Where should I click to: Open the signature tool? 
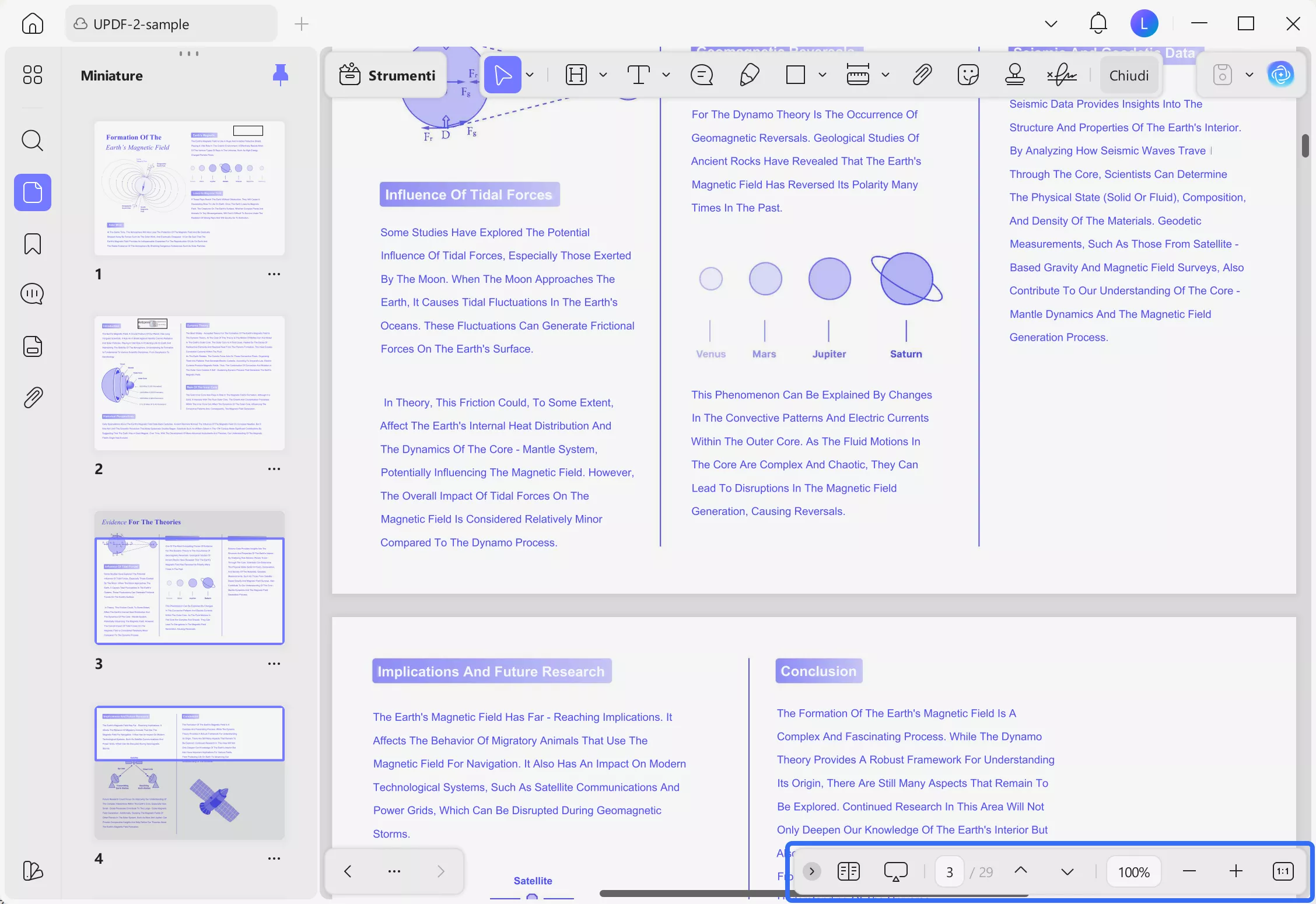coord(1062,75)
